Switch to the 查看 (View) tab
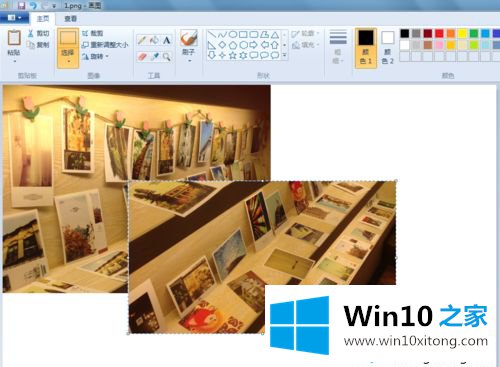The image size is (500, 367). tap(70, 19)
